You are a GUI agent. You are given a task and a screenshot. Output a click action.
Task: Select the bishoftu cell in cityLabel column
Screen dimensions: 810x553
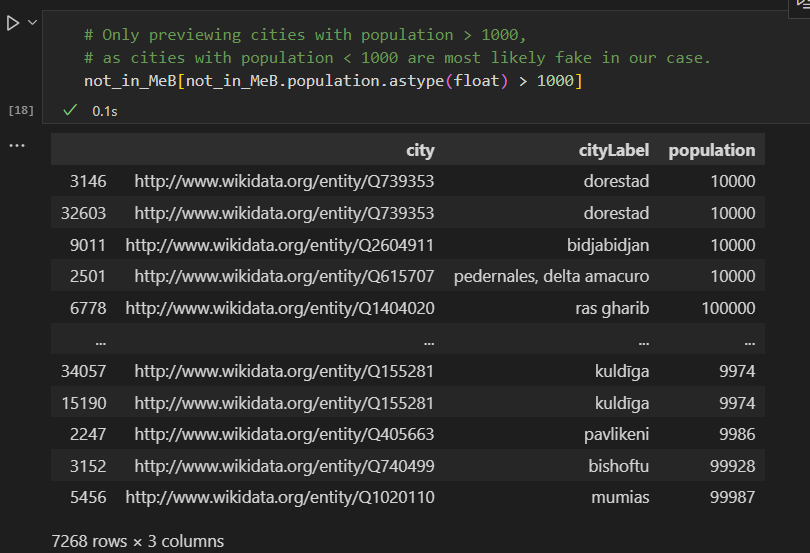click(618, 466)
